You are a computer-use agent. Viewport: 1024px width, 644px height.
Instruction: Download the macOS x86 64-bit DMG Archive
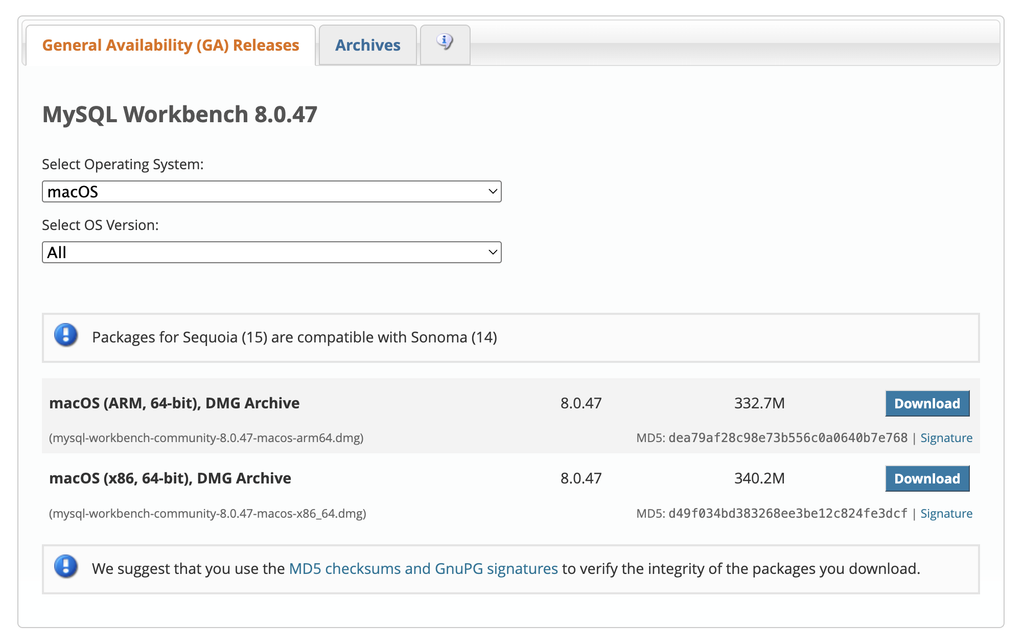[927, 479]
